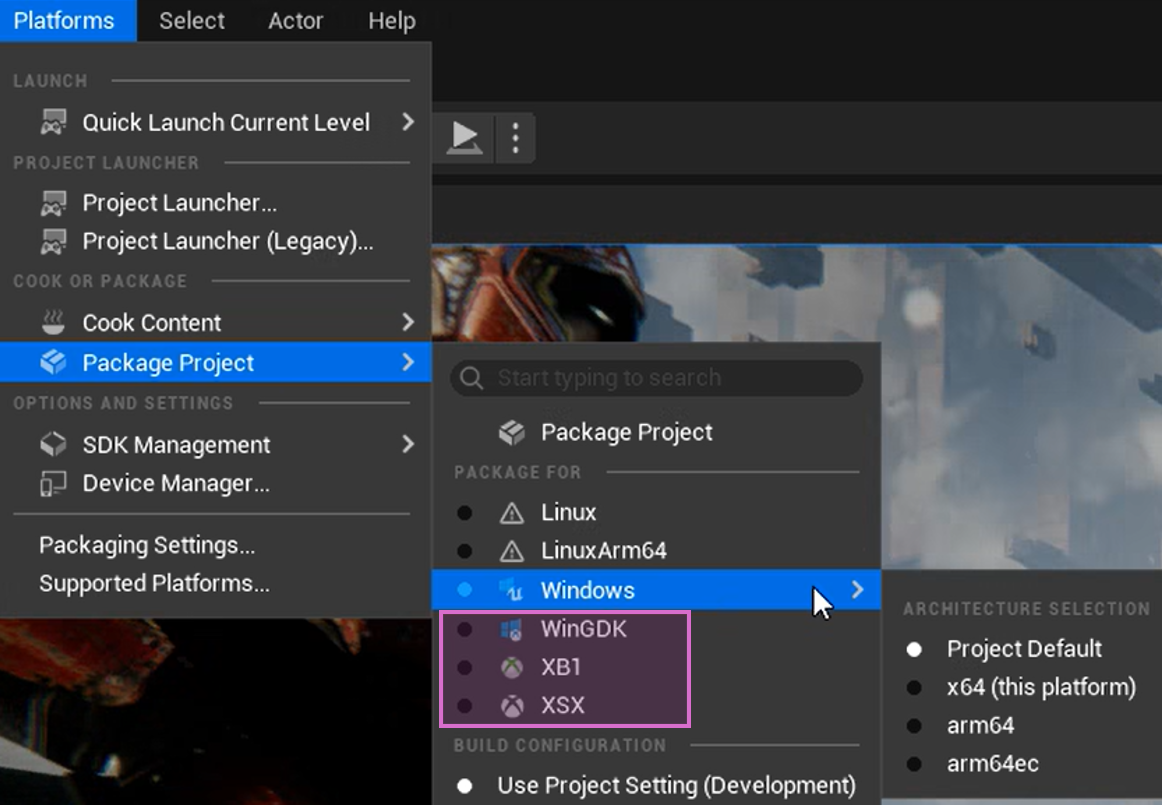The width and height of the screenshot is (1162, 805).
Task: Click the XB1 Xbox sphere icon
Action: tap(513, 667)
